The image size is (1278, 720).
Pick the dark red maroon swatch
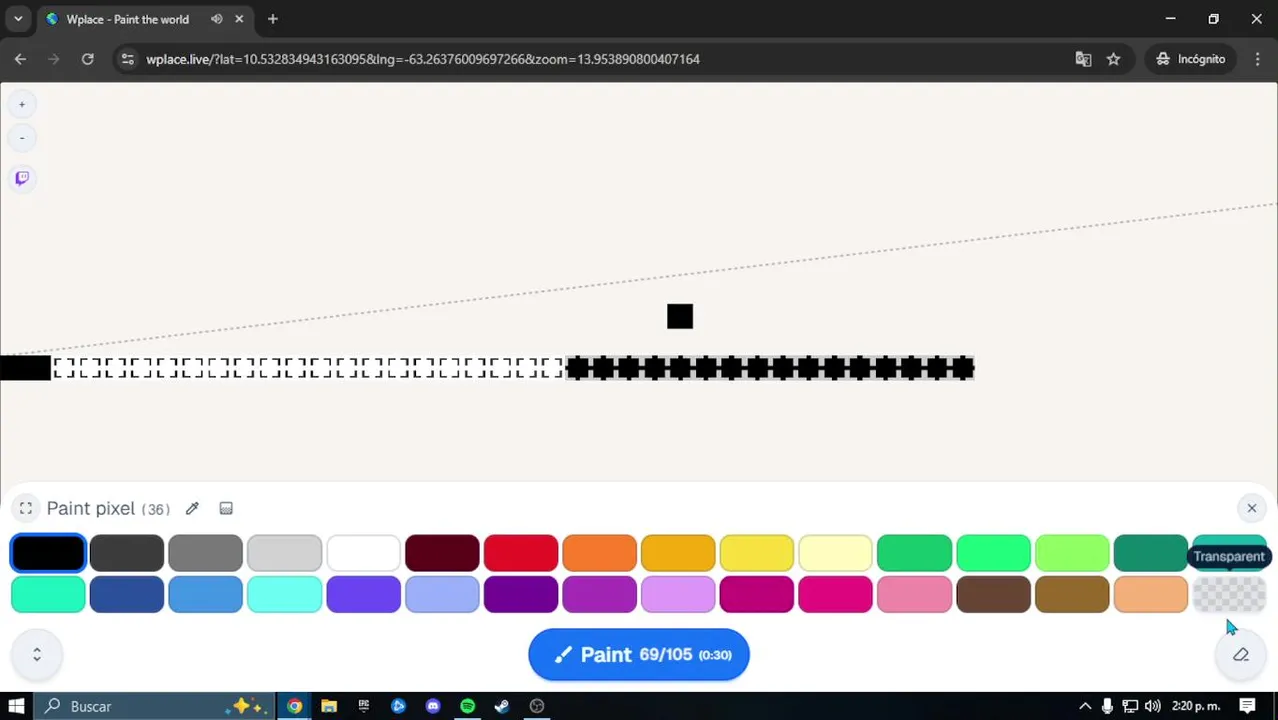tap(442, 553)
